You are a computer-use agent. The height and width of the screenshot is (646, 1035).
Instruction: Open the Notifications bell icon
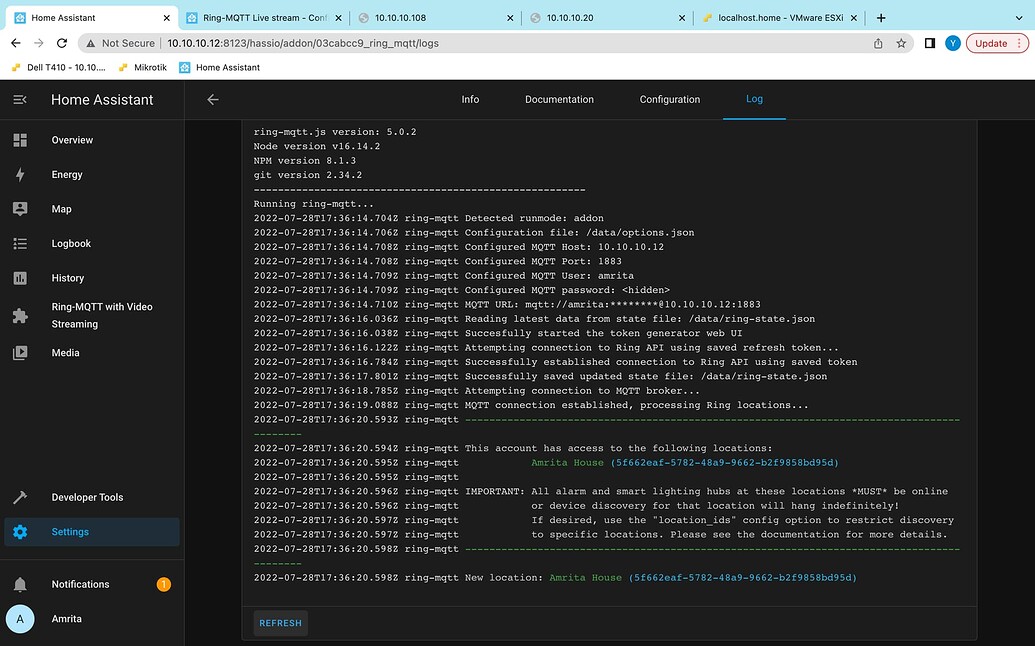click(20, 584)
